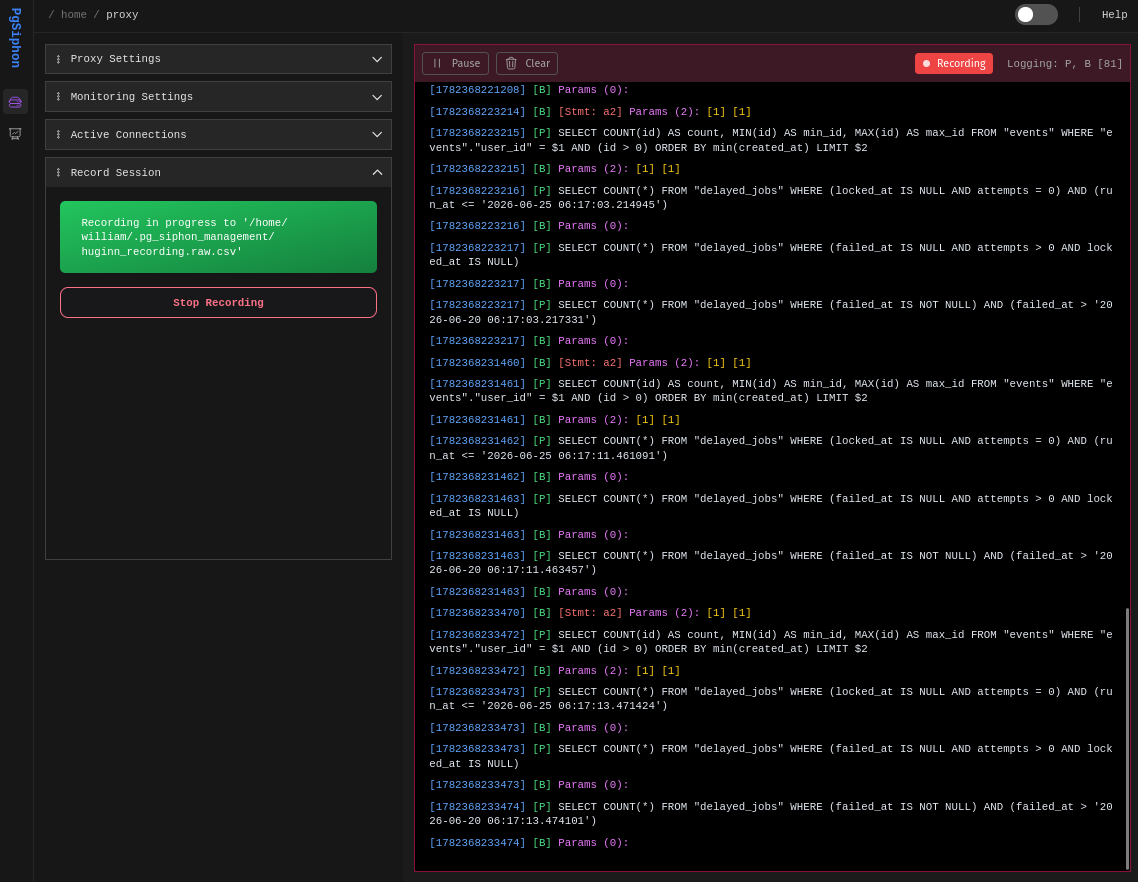Pause the query log stream
The width and height of the screenshot is (1138, 882).
(455, 63)
